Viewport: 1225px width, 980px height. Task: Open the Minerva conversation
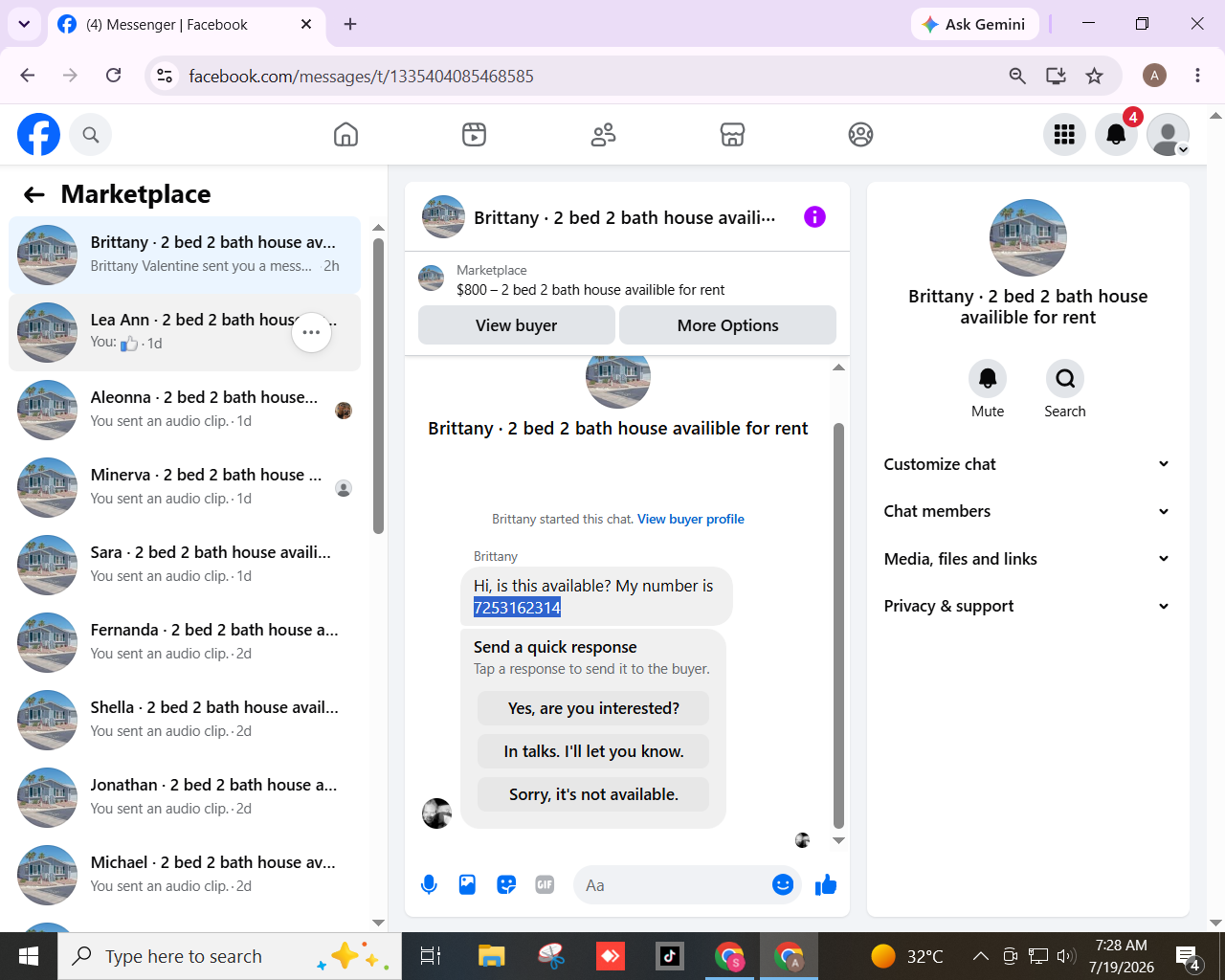click(185, 487)
